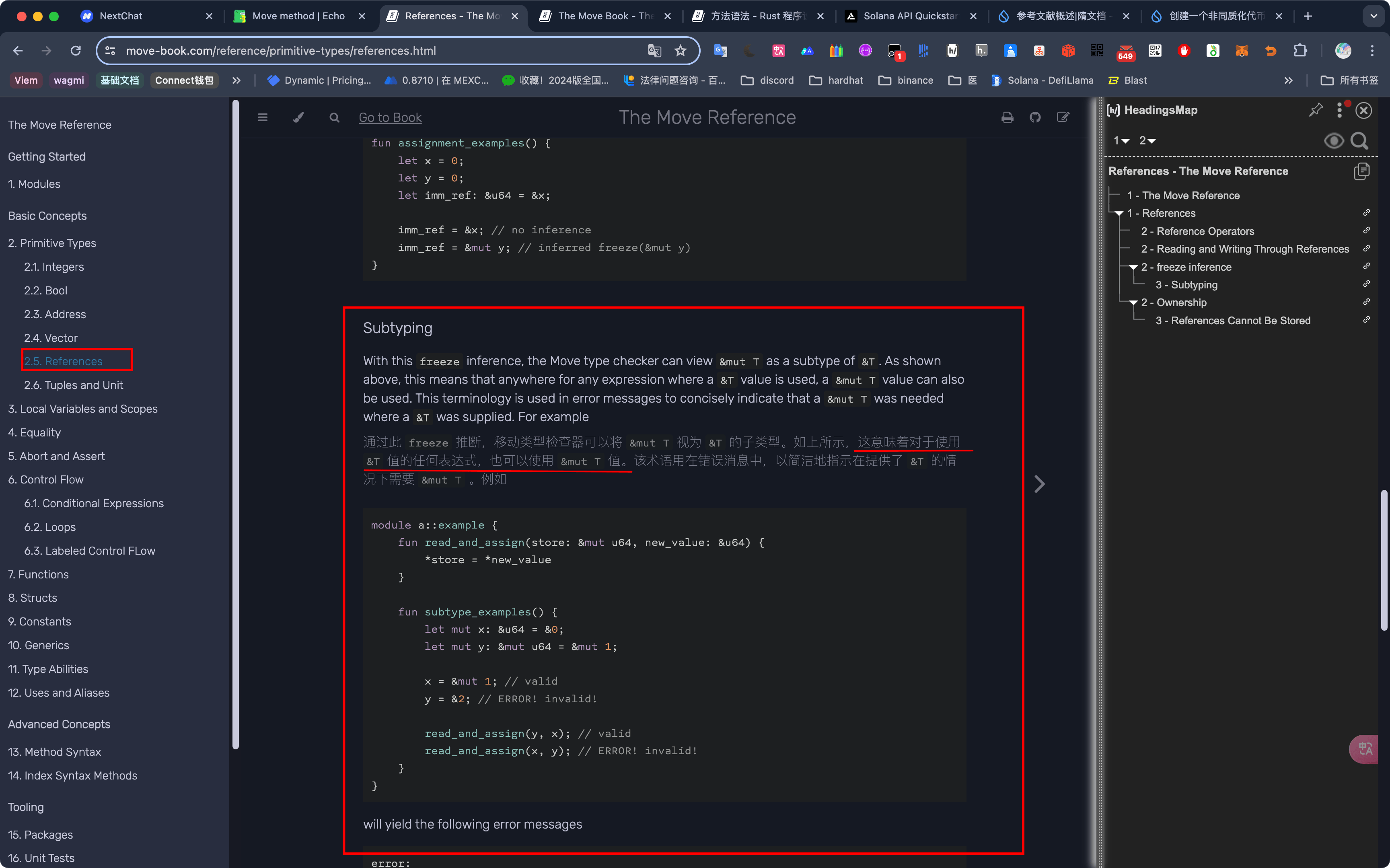This screenshot has height=868, width=1390.
Task: Jump to Subtyping heading in HeadingsMap
Action: [1186, 285]
